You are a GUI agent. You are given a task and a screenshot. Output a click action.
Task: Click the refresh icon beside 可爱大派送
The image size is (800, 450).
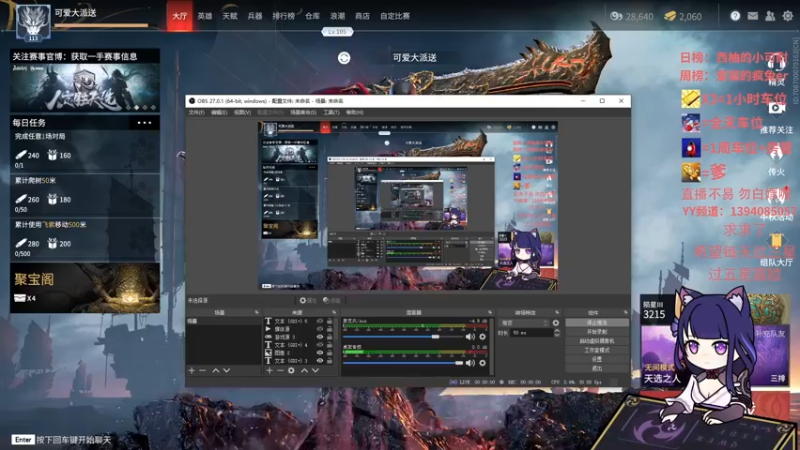344,58
